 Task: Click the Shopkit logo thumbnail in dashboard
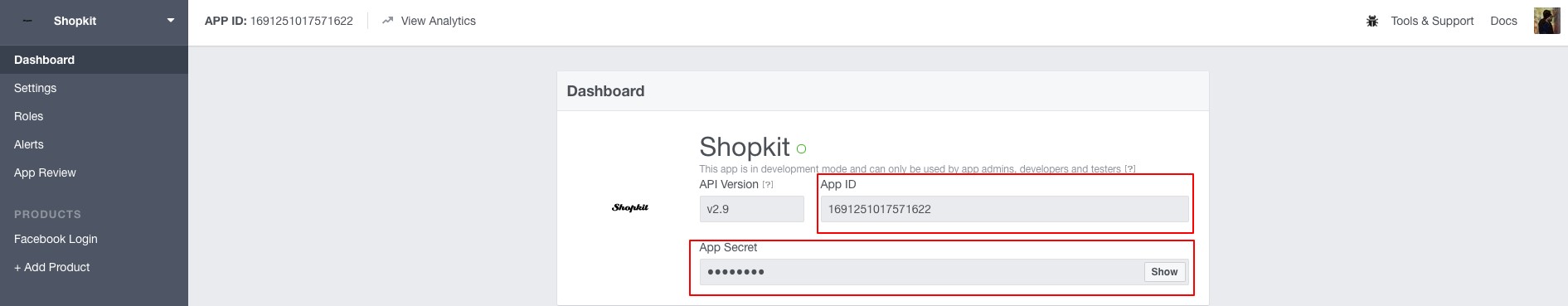click(630, 207)
